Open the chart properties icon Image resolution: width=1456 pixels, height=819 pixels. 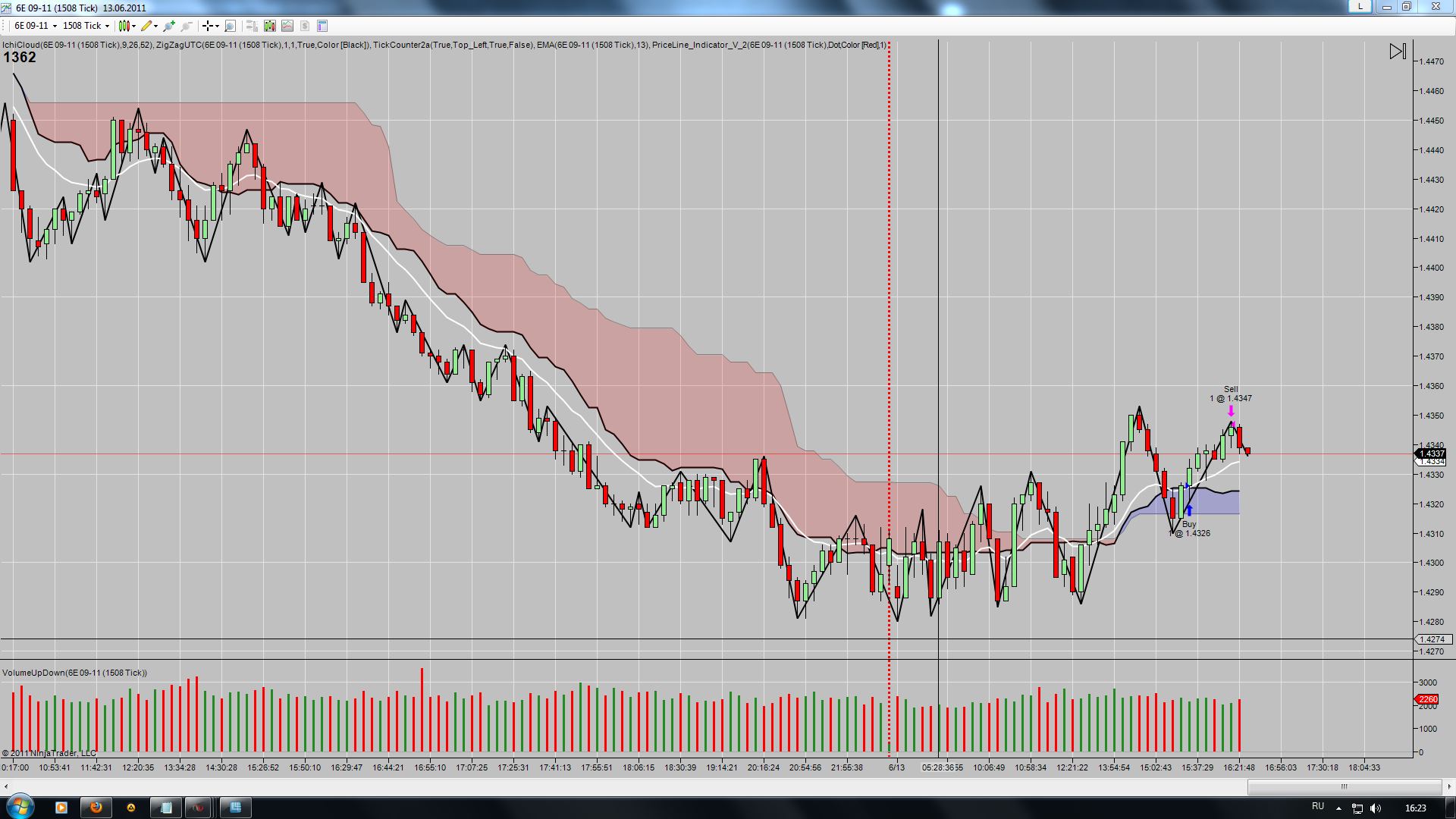click(x=322, y=26)
